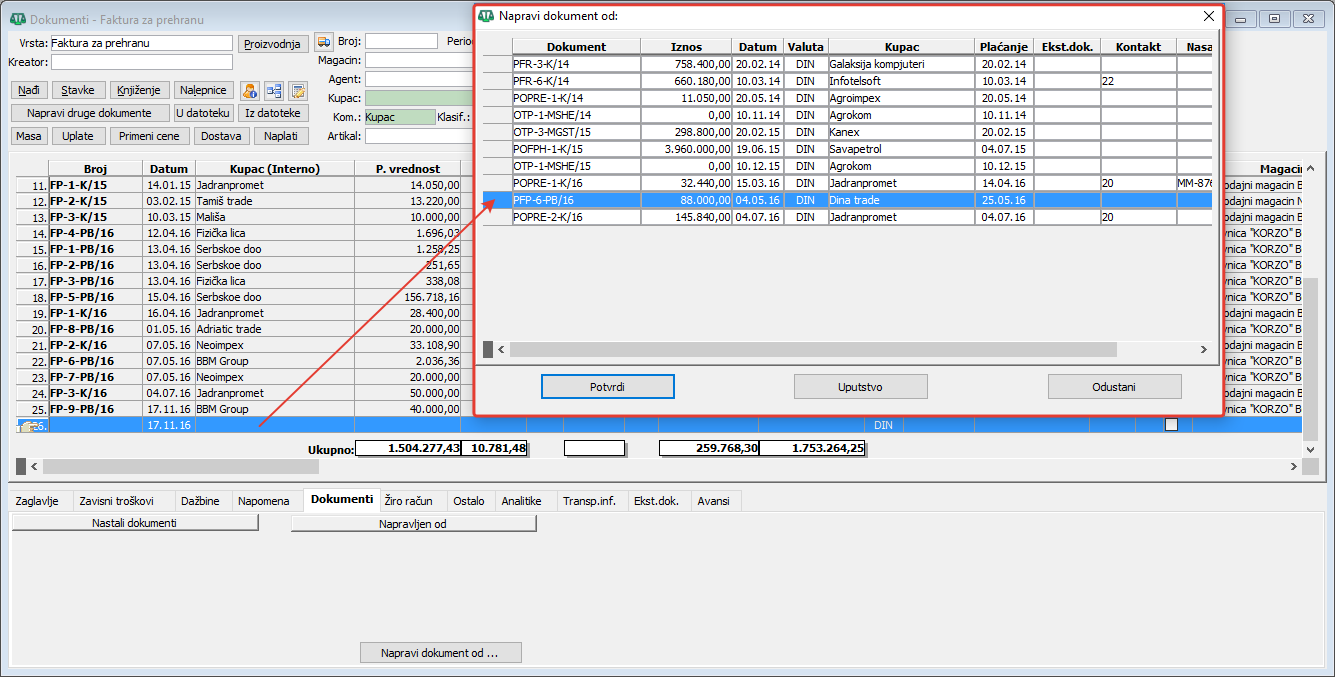This screenshot has height=677, width=1335.
Task: Open the Uplate payments button
Action: click(78, 137)
